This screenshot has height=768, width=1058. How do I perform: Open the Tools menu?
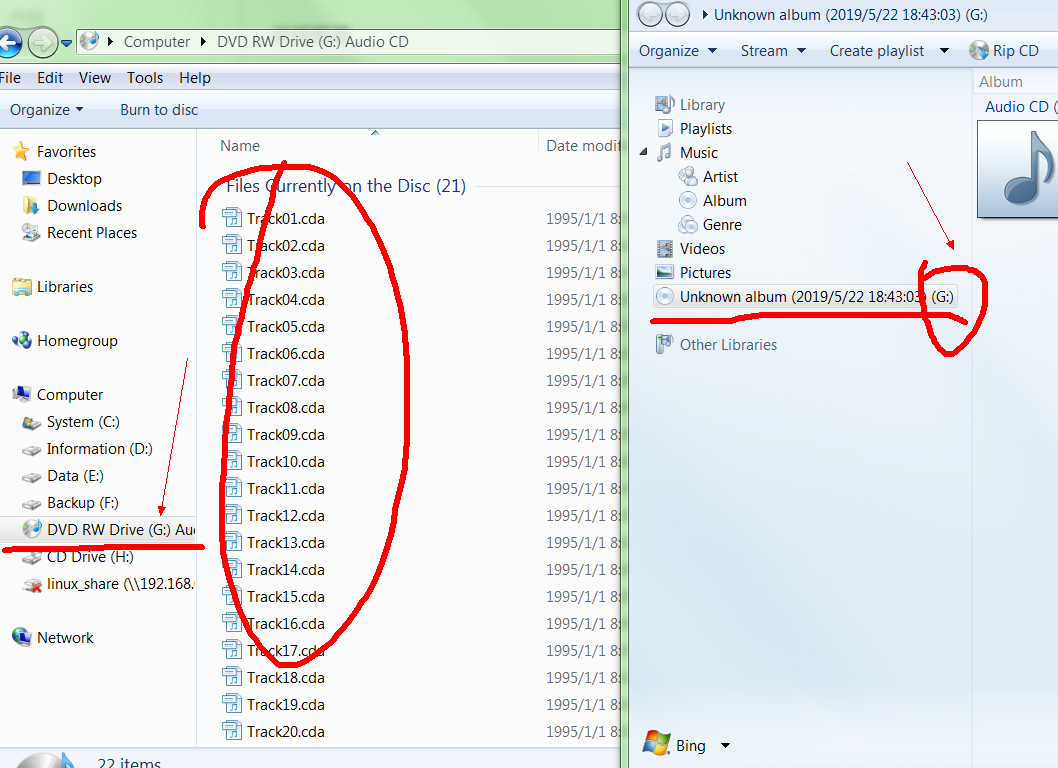pos(145,78)
